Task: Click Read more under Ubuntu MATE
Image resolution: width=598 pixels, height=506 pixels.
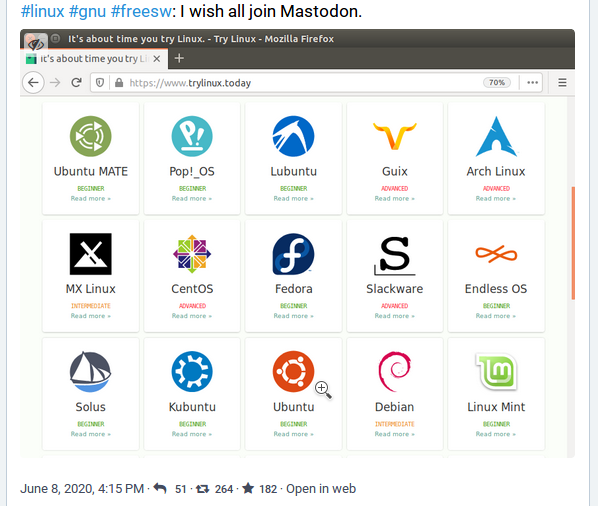Action: click(91, 198)
